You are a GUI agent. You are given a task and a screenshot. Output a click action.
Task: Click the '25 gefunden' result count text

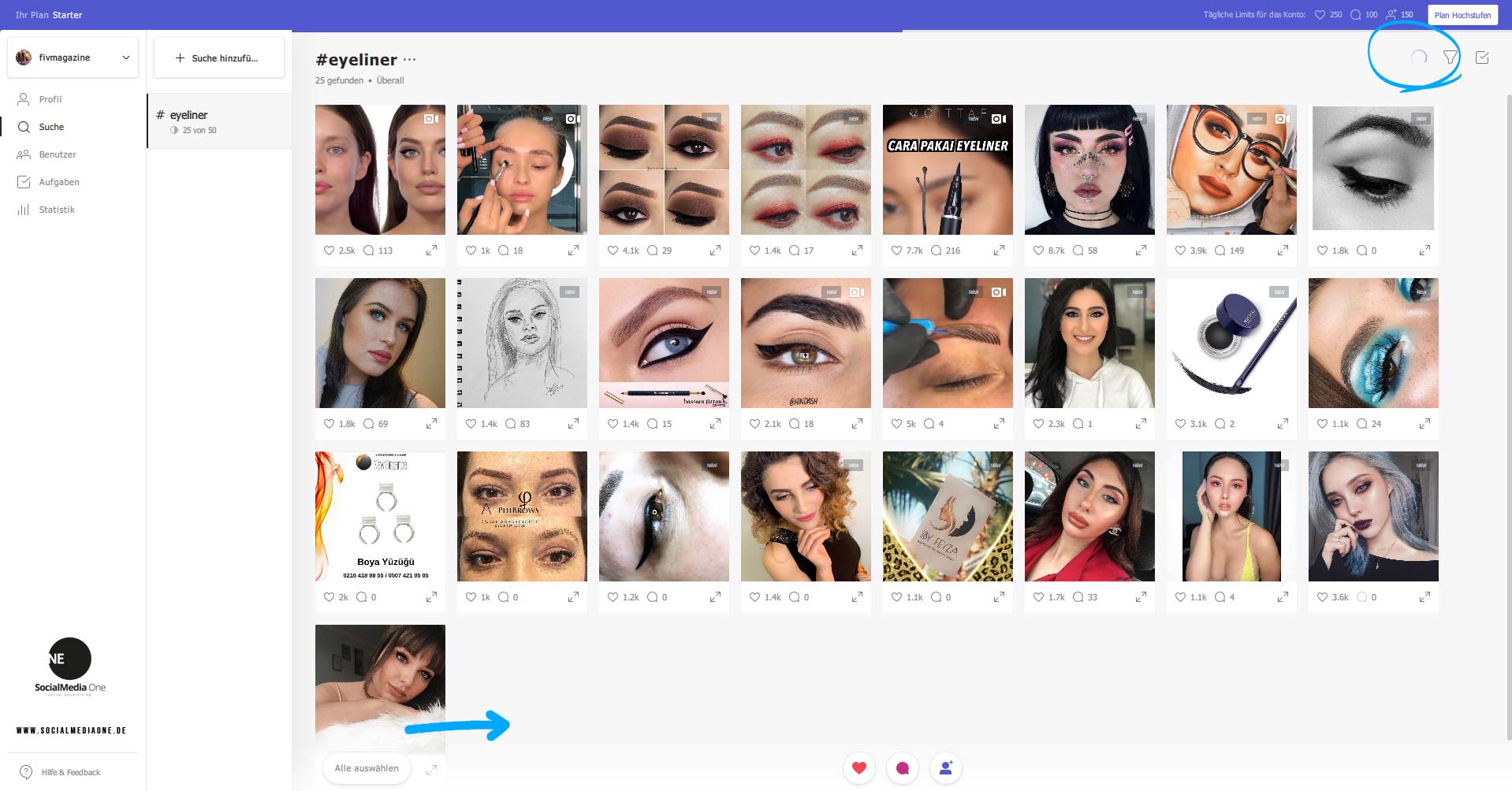339,80
